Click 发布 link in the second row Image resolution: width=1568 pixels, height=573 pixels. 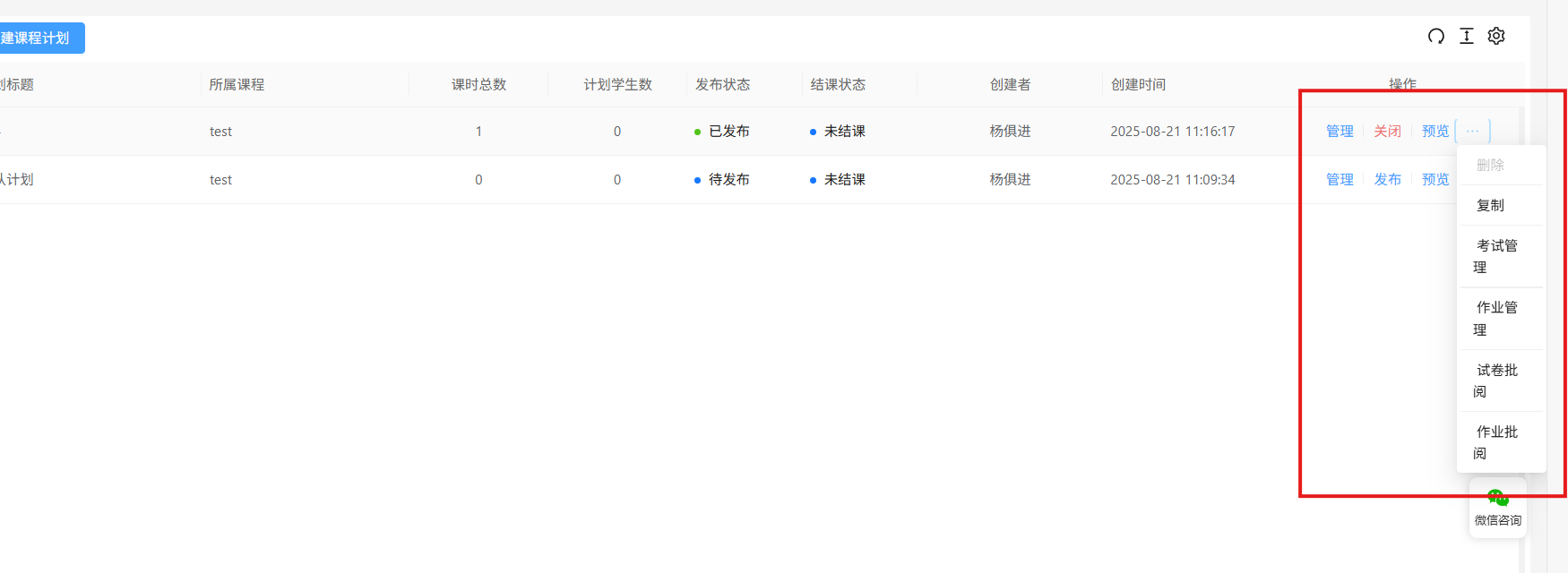point(1387,179)
